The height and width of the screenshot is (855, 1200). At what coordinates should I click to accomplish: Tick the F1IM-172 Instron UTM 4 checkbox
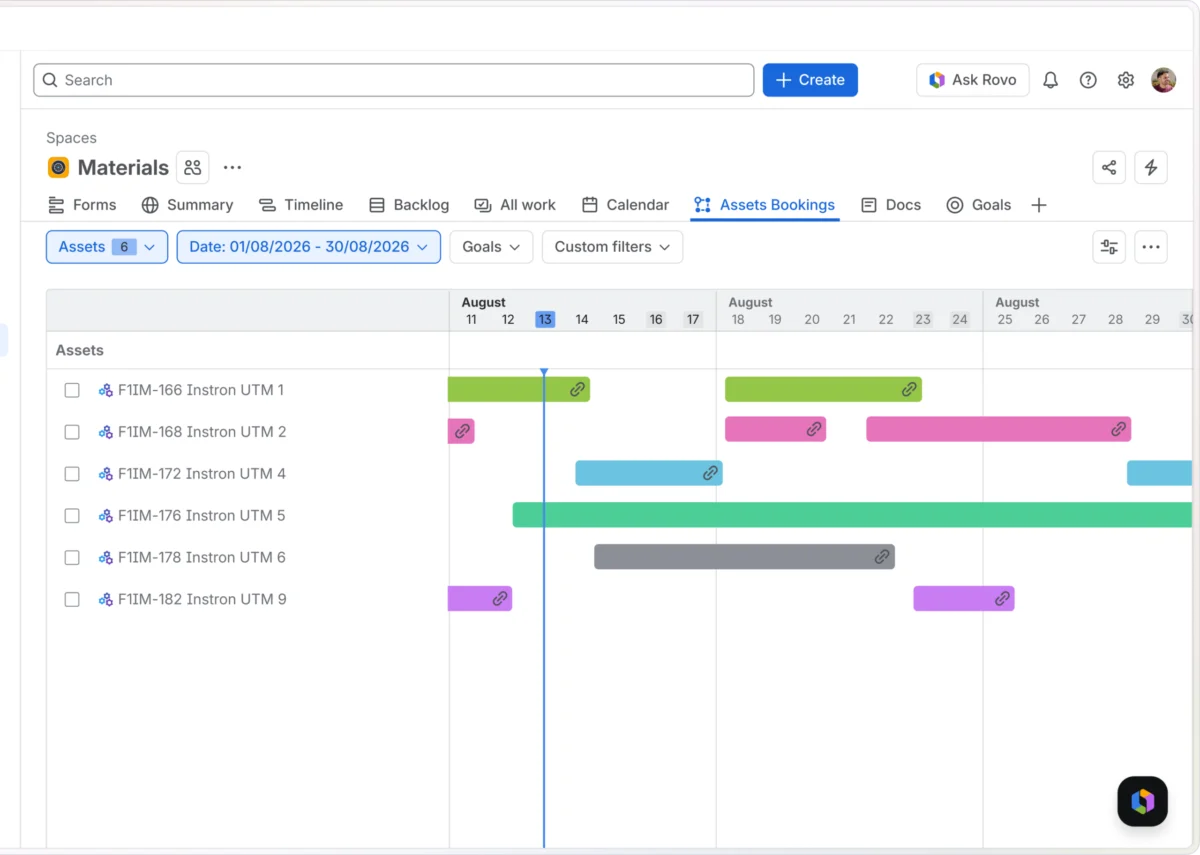click(x=72, y=474)
